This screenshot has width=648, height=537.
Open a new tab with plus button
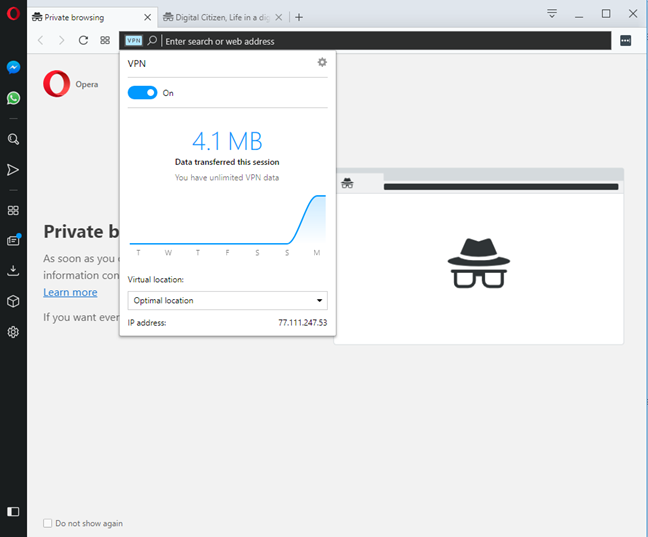pos(299,17)
